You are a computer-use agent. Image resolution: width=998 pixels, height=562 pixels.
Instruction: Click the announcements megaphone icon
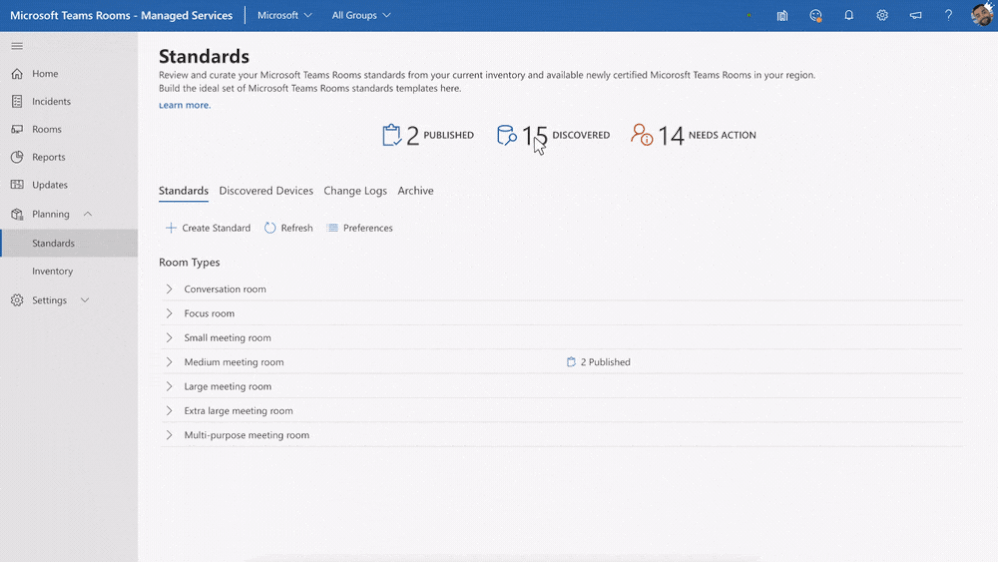coord(915,15)
